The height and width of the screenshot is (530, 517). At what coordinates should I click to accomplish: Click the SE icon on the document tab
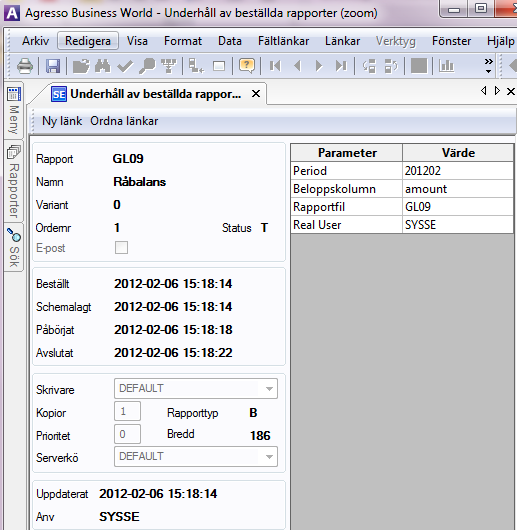pos(59,94)
